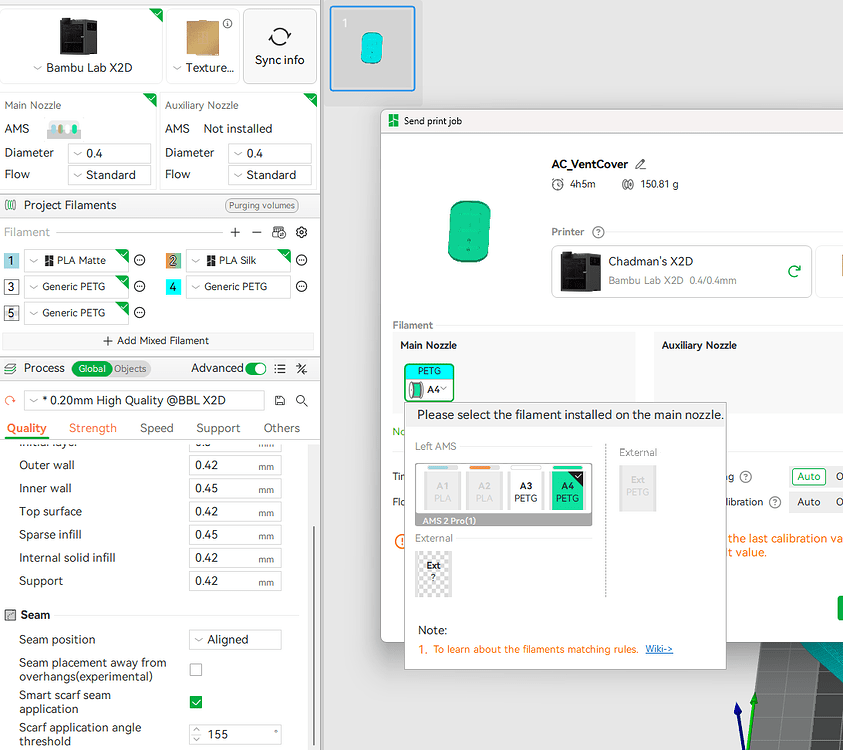This screenshot has width=843, height=750.
Task: Open the Bambu Lab X2D printer selector
Action: (82, 46)
